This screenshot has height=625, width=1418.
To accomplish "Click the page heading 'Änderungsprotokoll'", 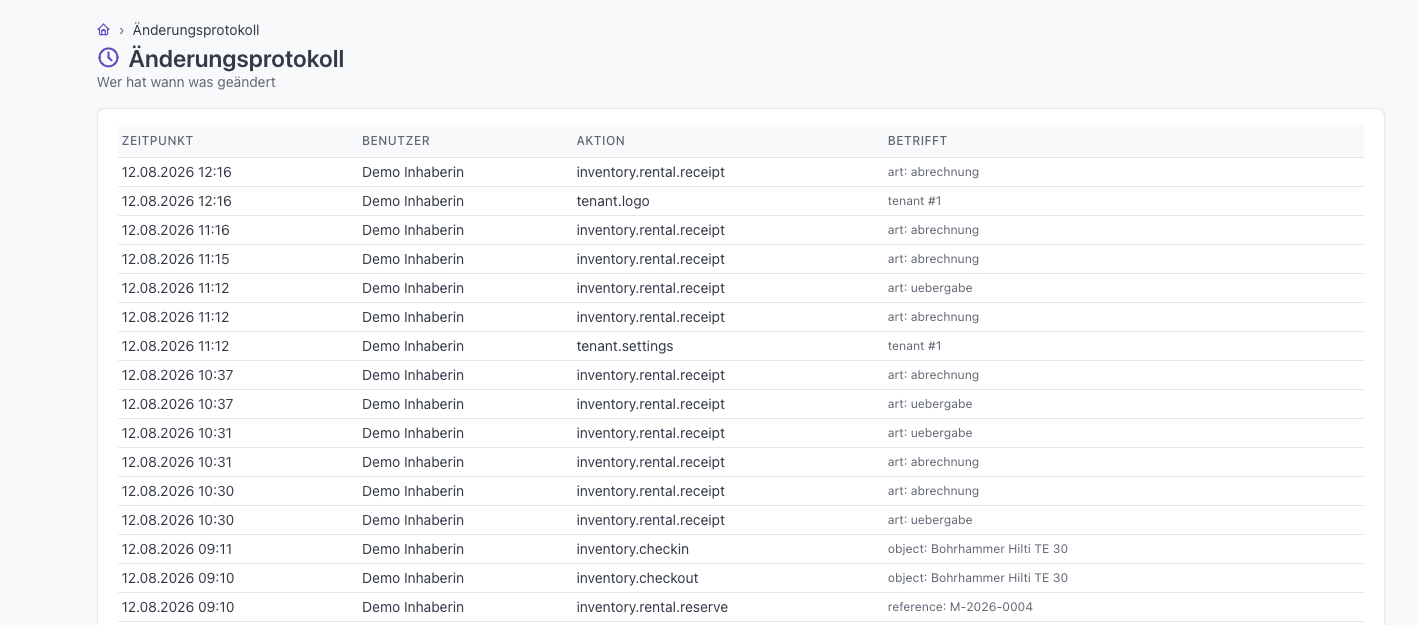I will pyautogui.click(x=236, y=59).
